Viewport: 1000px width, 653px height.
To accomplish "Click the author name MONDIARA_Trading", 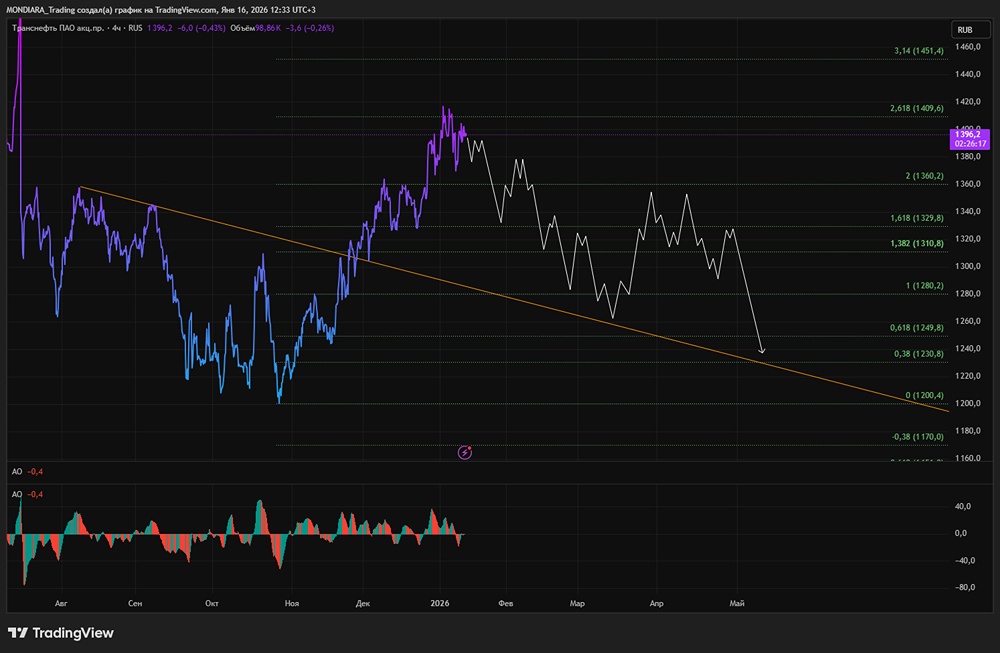I will [40, 10].
